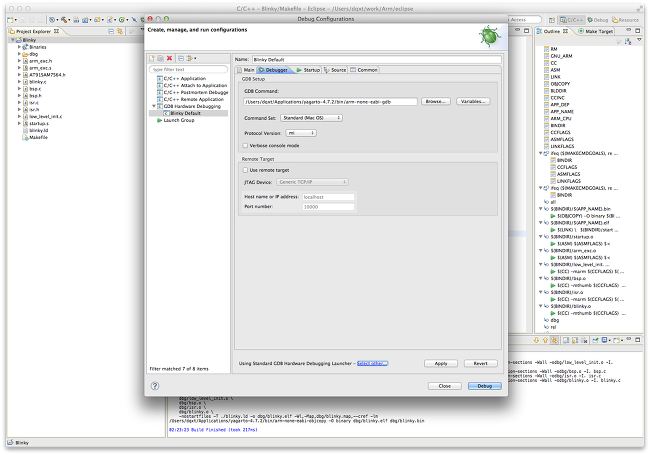The image size is (650, 455).
Task: Click Makefile icon in Project Explorer
Action: [x=25, y=138]
